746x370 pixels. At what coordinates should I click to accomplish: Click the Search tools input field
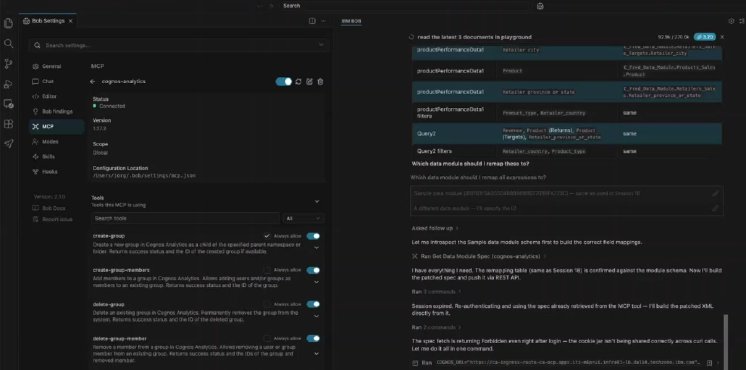click(x=185, y=218)
